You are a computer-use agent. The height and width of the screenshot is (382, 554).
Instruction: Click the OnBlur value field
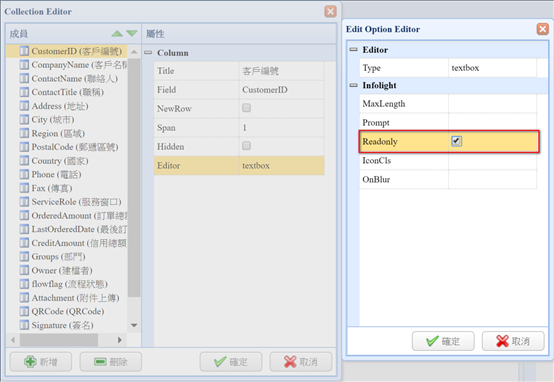coord(492,179)
